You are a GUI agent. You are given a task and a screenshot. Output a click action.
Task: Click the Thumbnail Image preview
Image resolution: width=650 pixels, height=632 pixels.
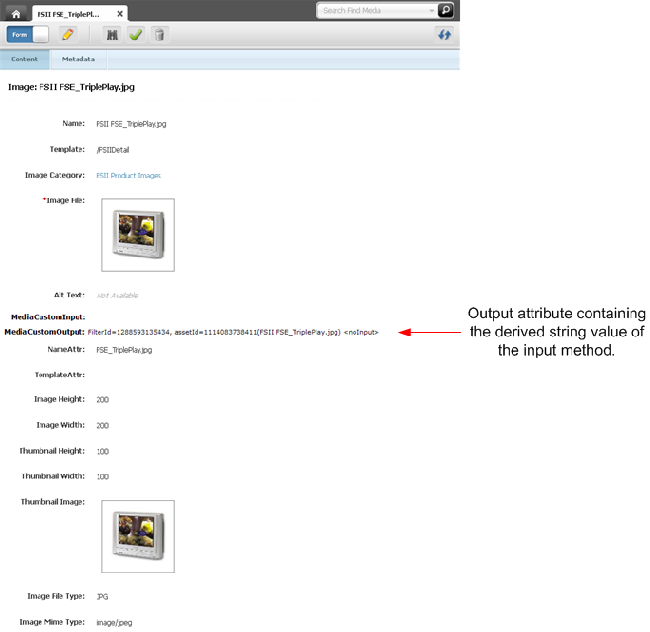138,537
